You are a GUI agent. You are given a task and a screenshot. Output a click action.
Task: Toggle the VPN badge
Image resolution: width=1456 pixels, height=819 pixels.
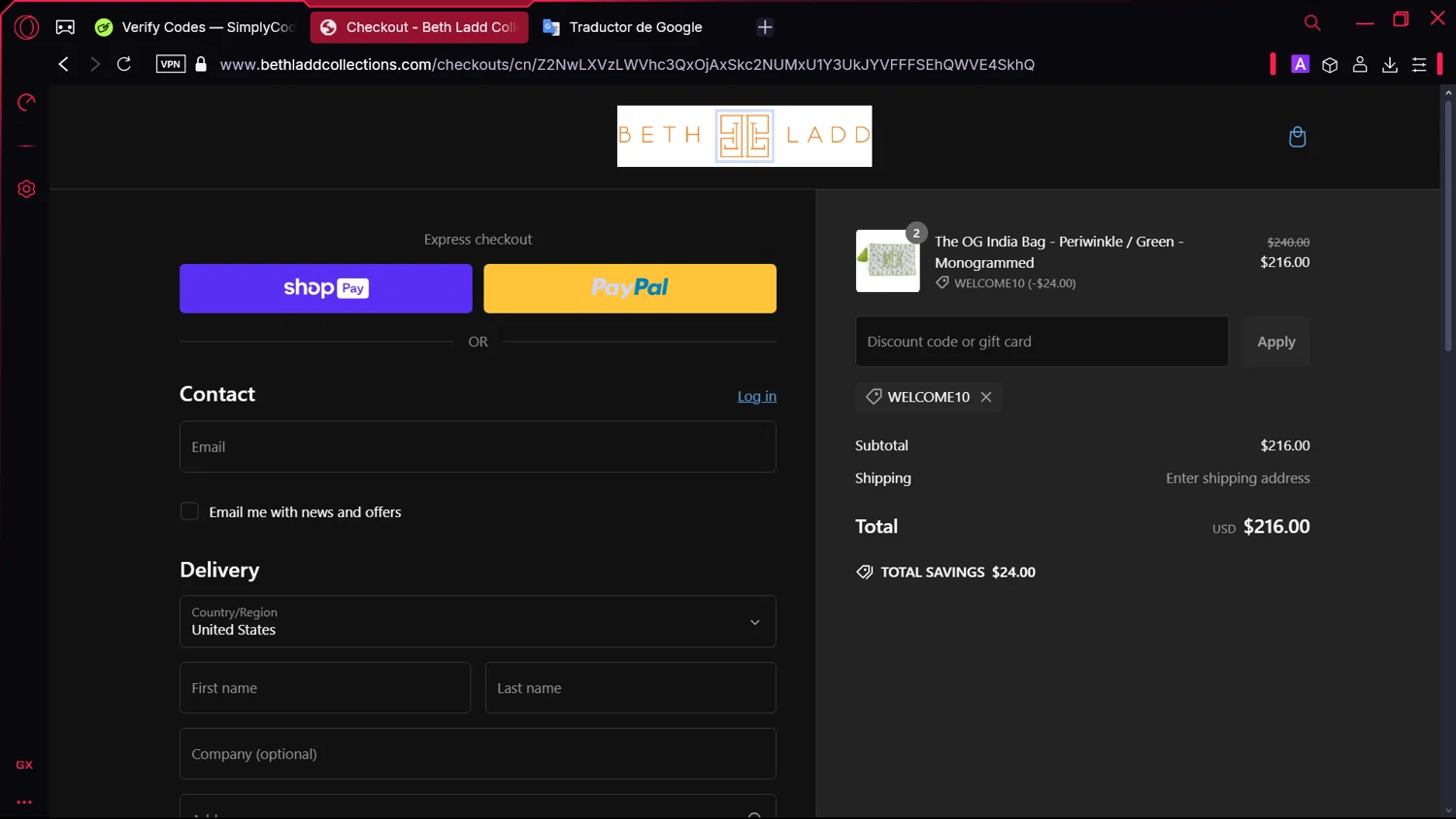(171, 64)
